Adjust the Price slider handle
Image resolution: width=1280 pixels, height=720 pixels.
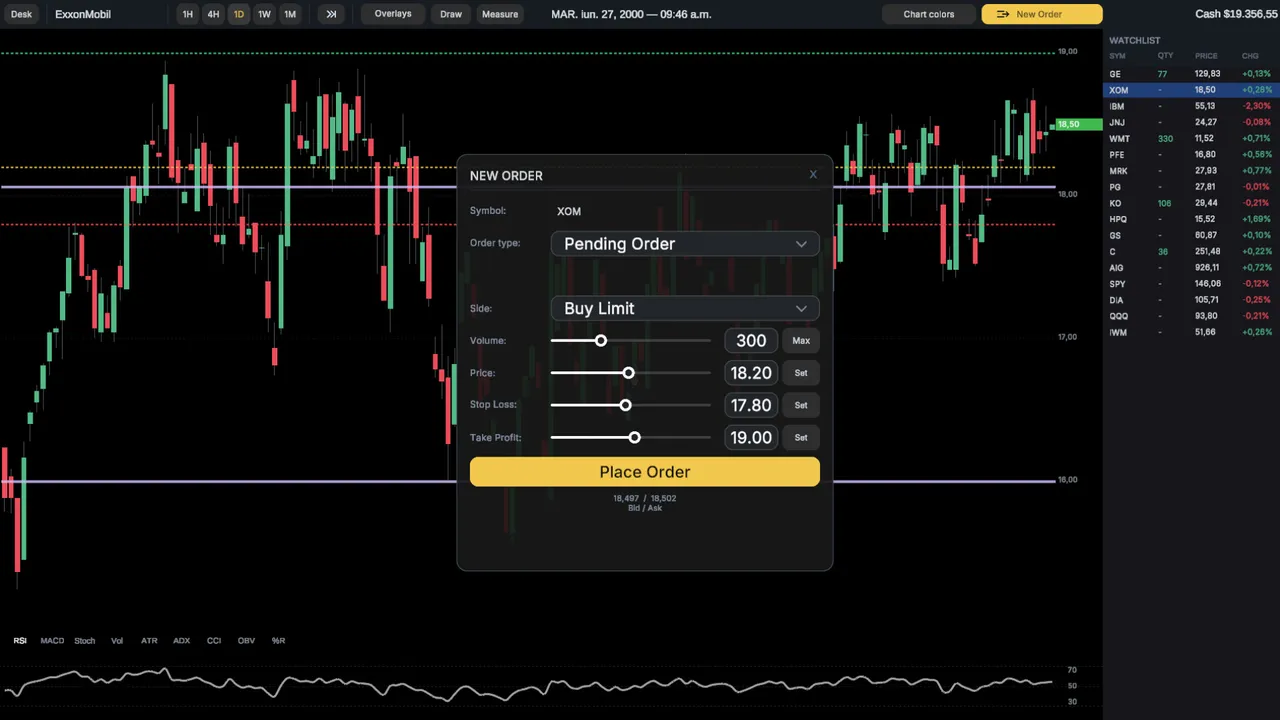coord(629,373)
